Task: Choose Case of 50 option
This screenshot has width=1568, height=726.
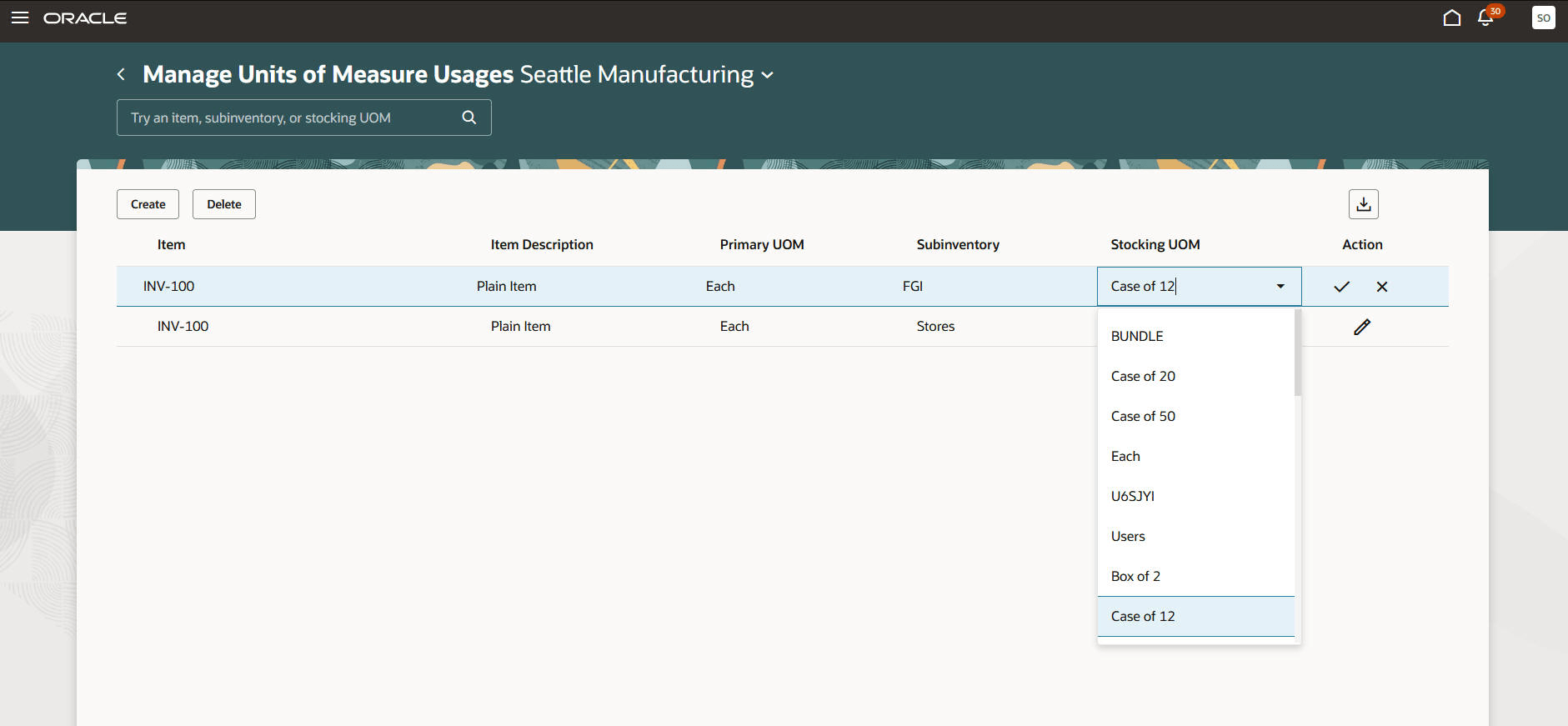Action: point(1195,416)
